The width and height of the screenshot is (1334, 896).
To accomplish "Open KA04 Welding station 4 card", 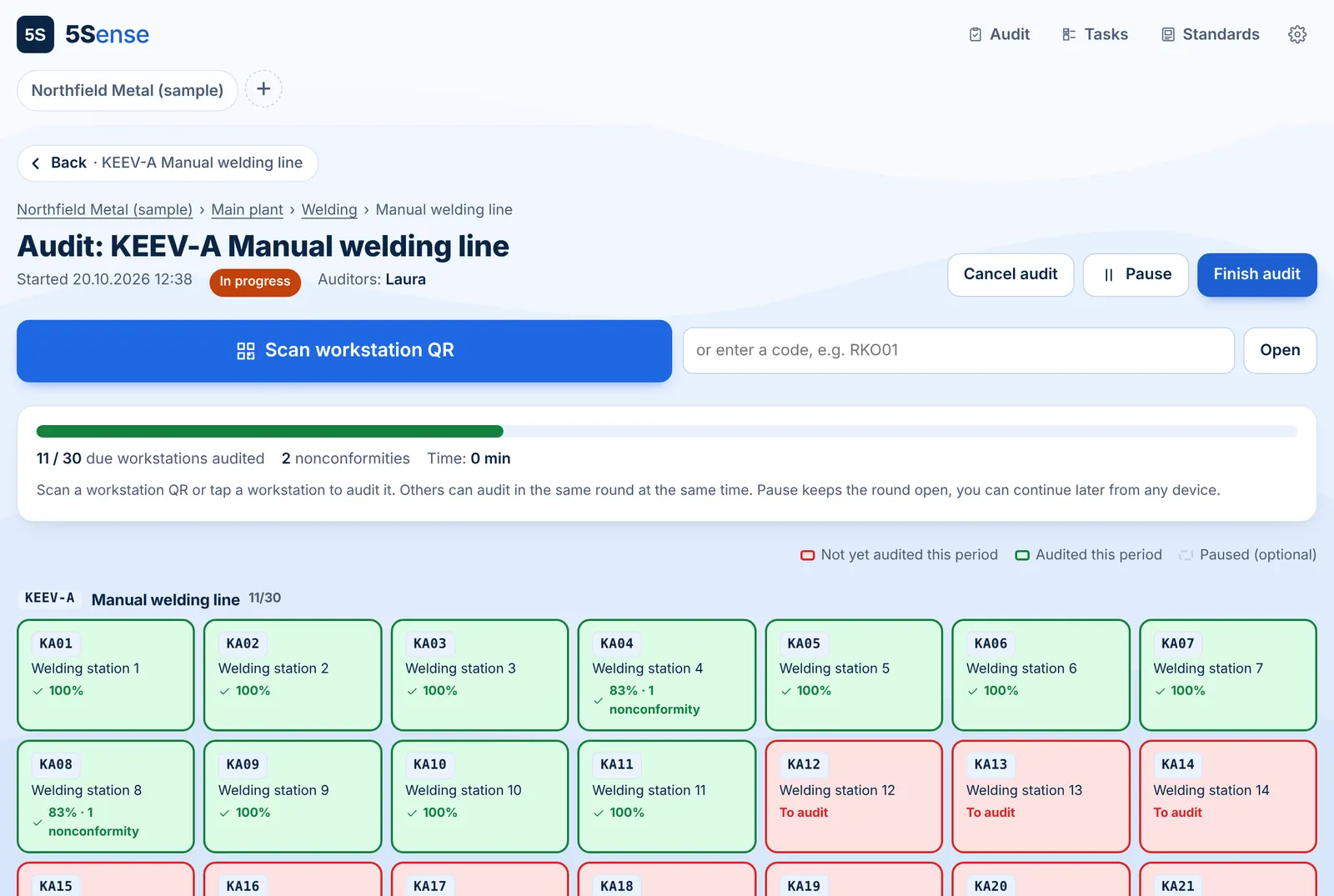I will [x=667, y=675].
